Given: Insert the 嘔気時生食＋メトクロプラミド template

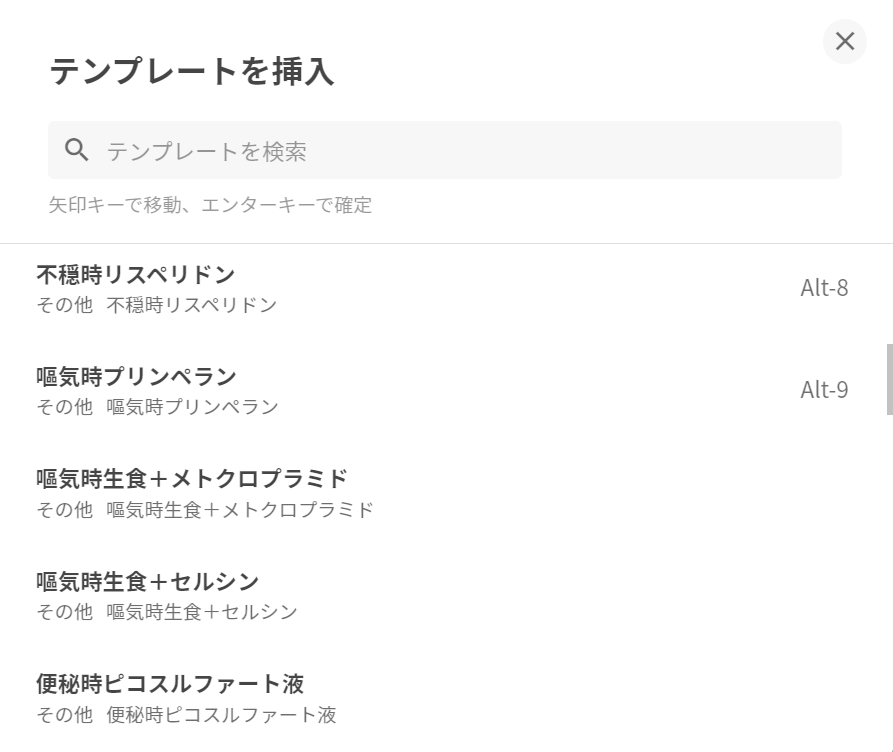Looking at the screenshot, I should coord(192,479).
